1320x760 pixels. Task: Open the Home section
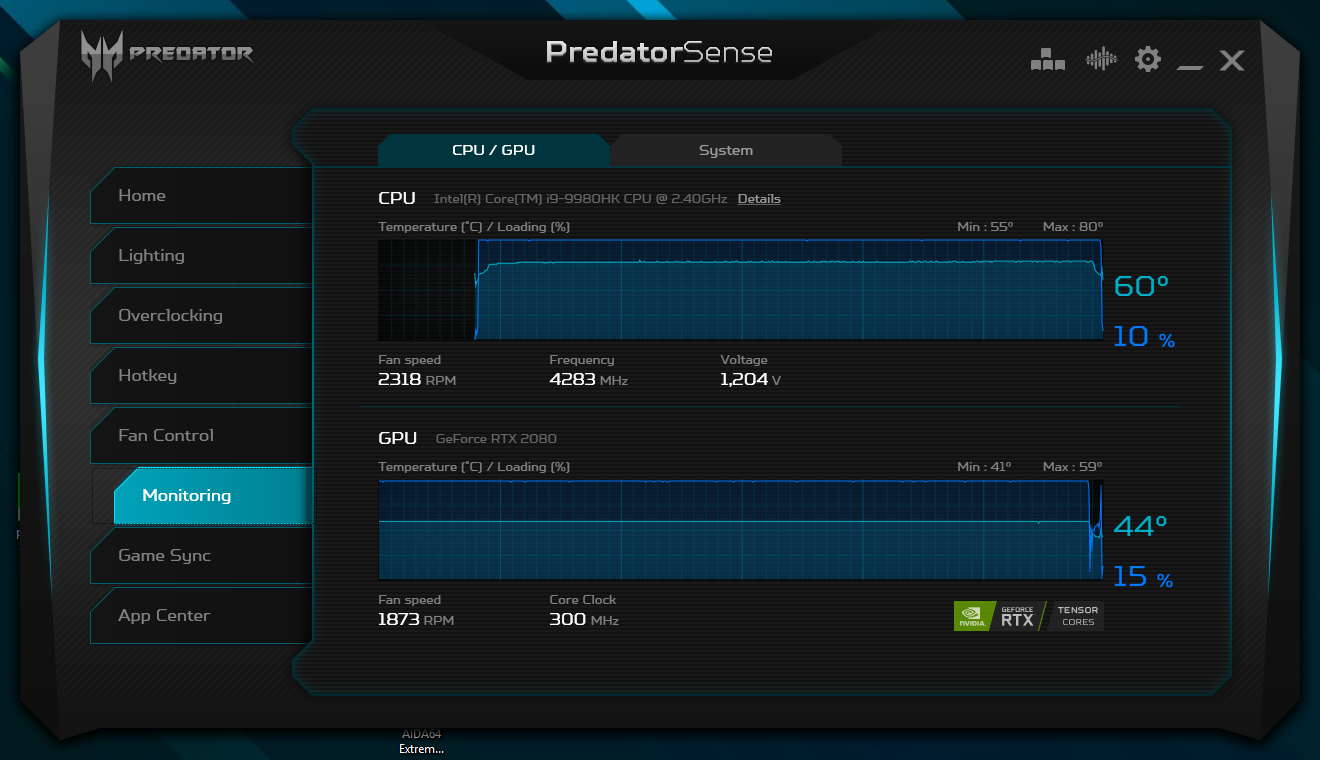(x=201, y=195)
